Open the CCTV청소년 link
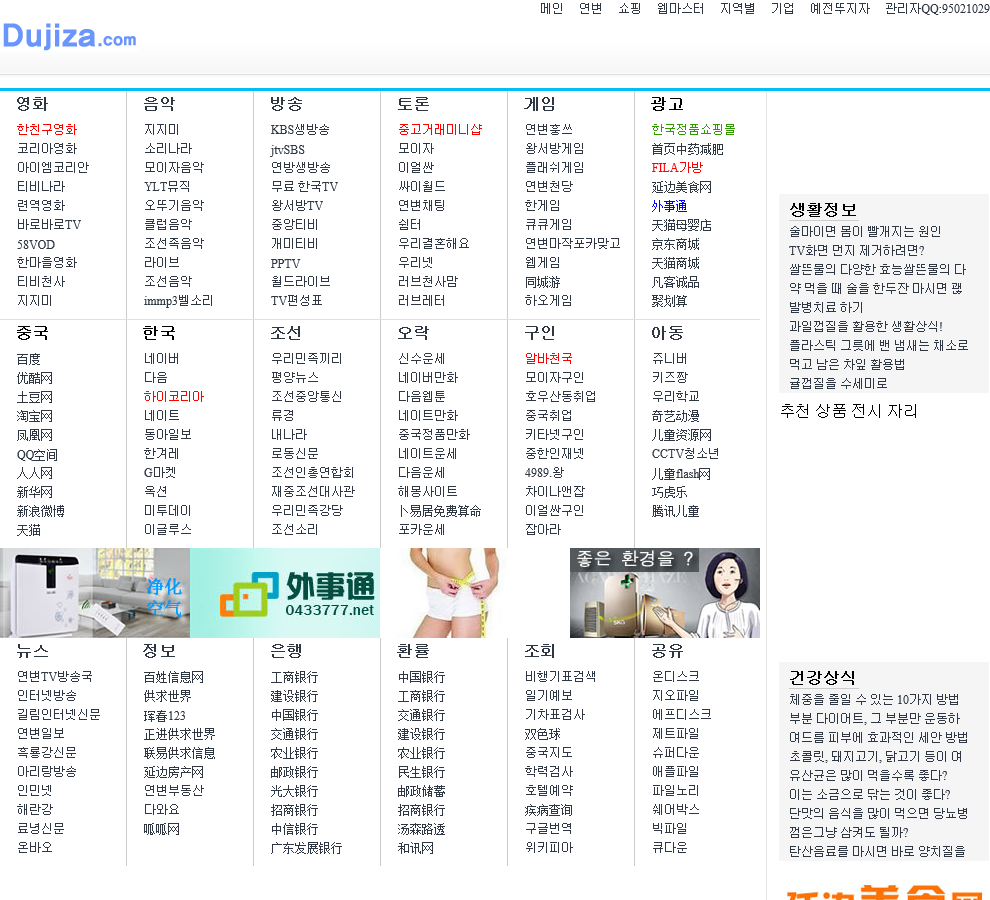This screenshot has height=900, width=990. tap(685, 453)
